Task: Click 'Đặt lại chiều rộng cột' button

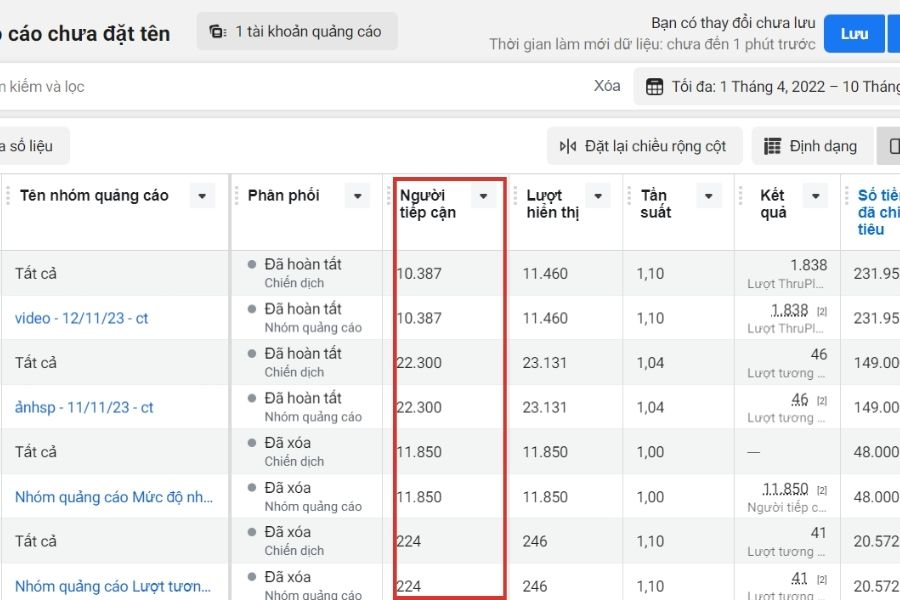Action: tap(645, 146)
